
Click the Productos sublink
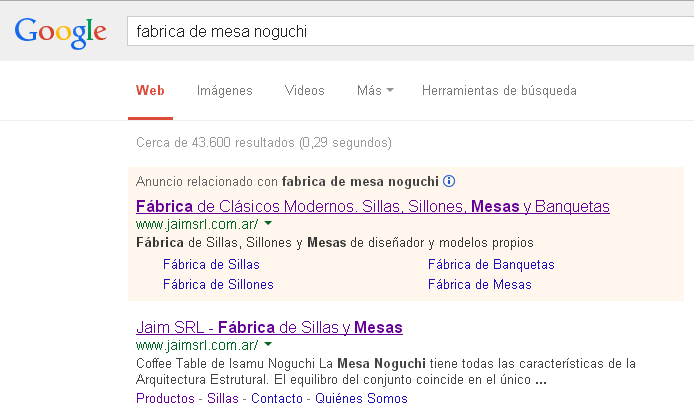coord(165,398)
